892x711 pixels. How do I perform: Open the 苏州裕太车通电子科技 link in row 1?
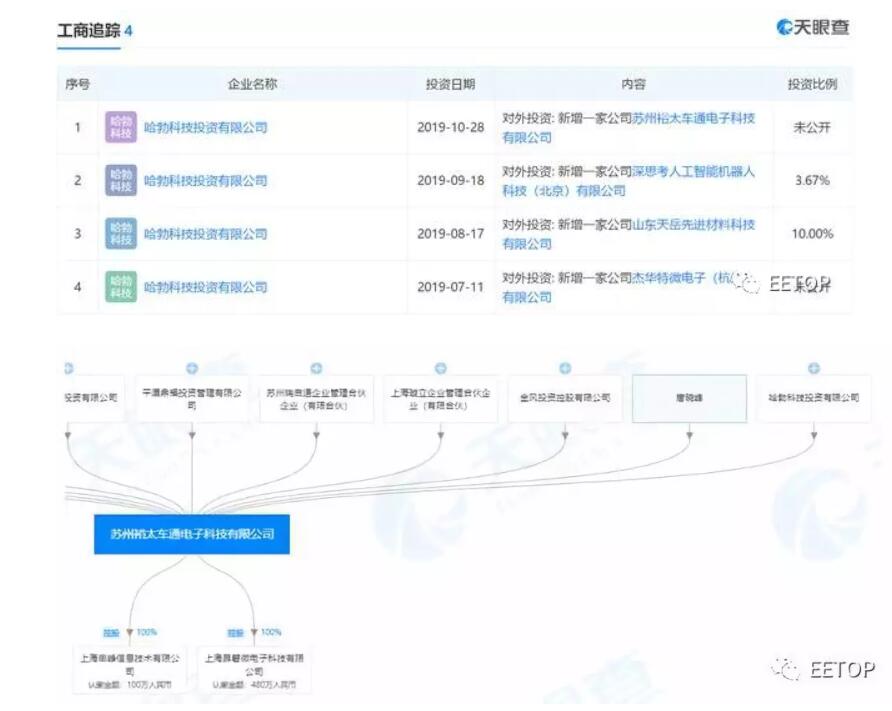click(x=629, y=127)
